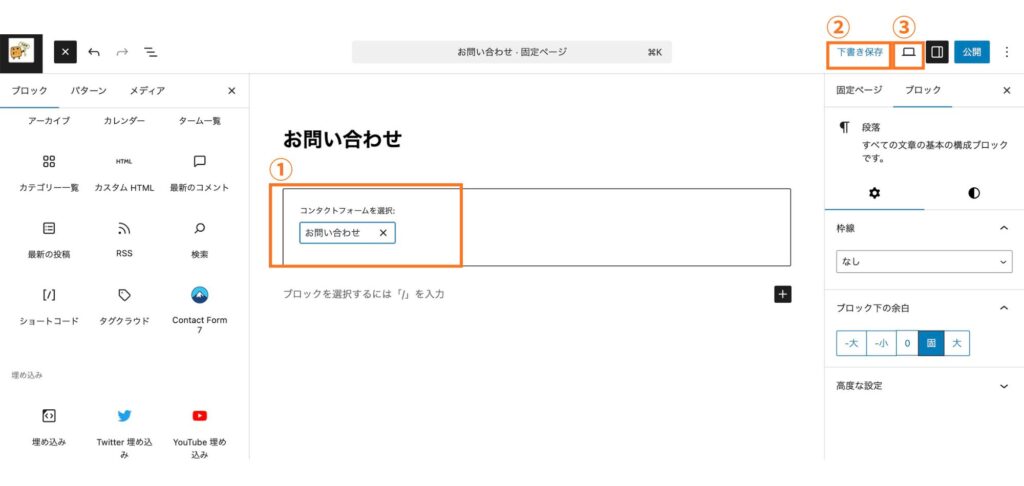This screenshot has width=1024, height=486.
Task: Insert the Twitter embed block
Action: tap(124, 416)
